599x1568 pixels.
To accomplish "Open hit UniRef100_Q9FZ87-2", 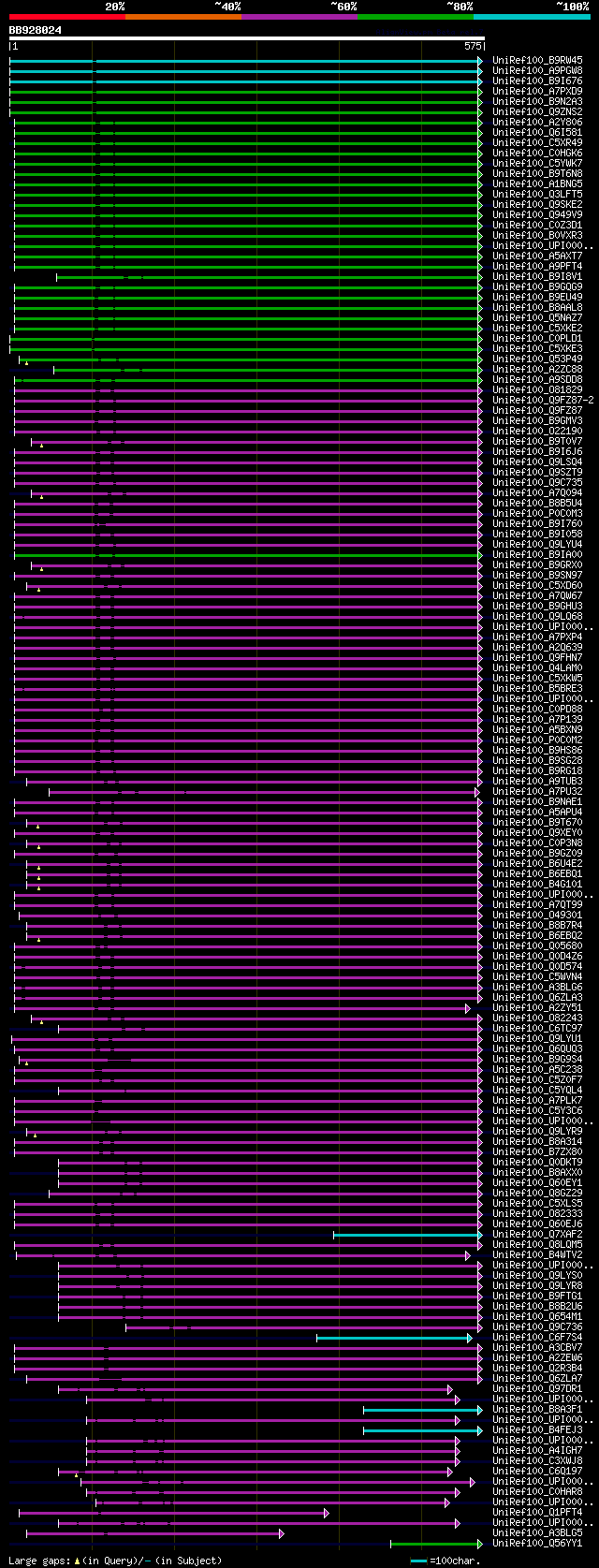I will point(543,400).
